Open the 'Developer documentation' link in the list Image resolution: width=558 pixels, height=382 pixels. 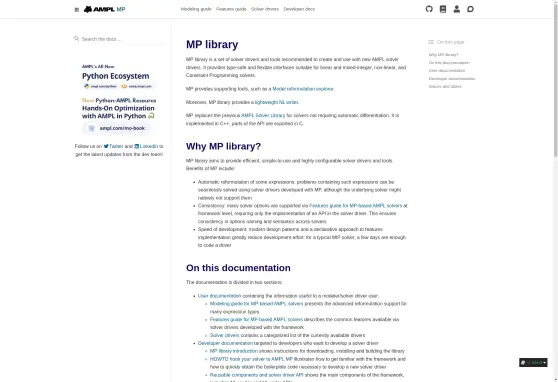click(225, 343)
